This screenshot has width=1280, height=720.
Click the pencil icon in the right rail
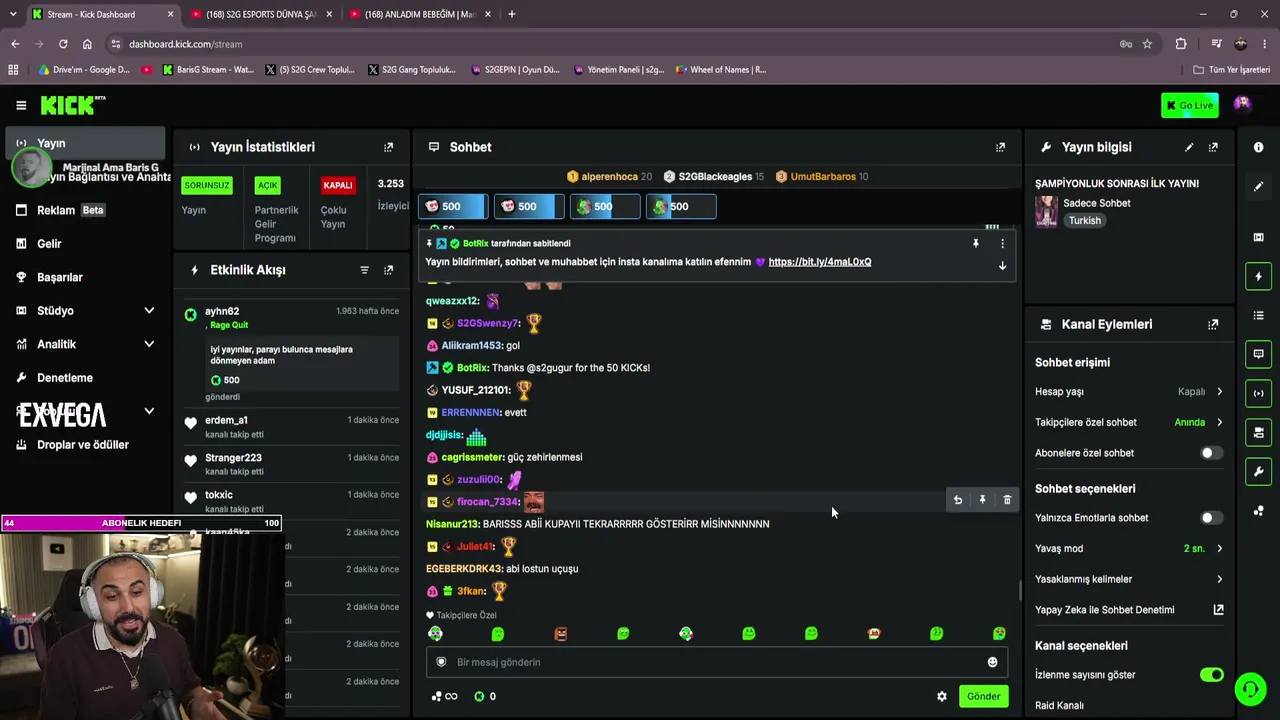1258,187
